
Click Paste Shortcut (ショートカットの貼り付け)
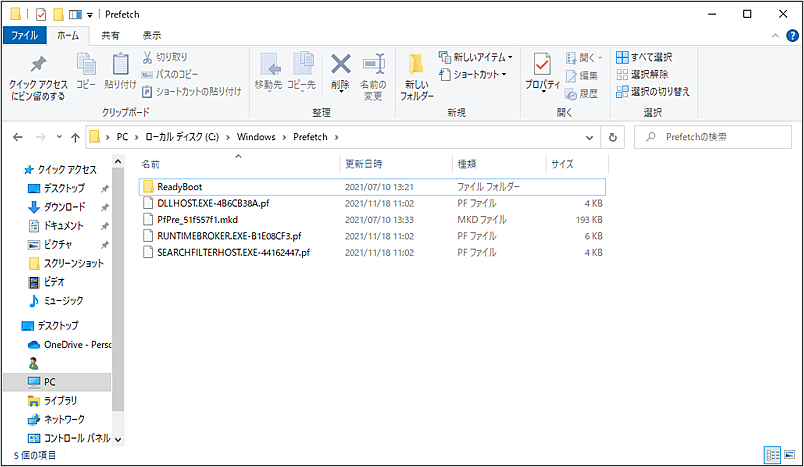point(191,92)
